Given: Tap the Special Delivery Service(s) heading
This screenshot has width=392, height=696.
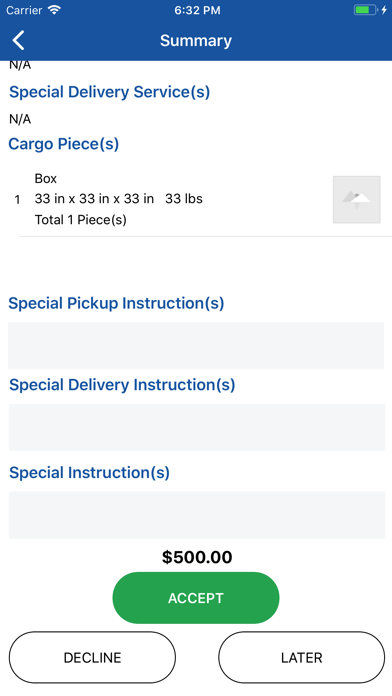Looking at the screenshot, I should tap(109, 92).
